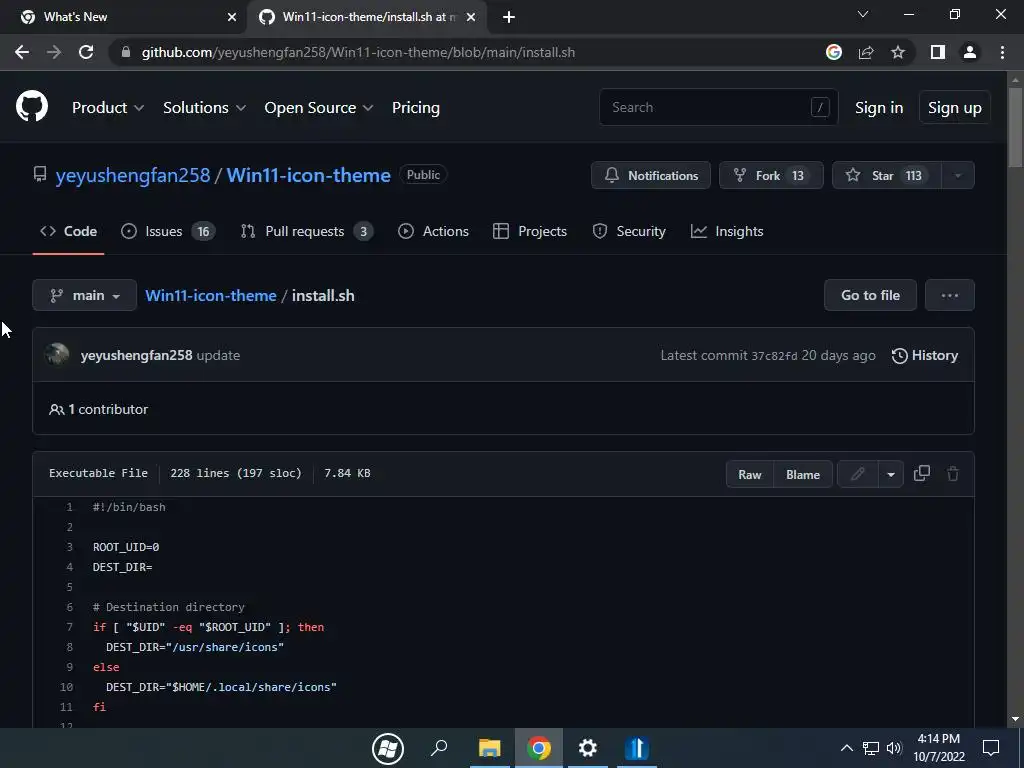Open taskbar search magnifier
1024x768 pixels.
(x=439, y=748)
